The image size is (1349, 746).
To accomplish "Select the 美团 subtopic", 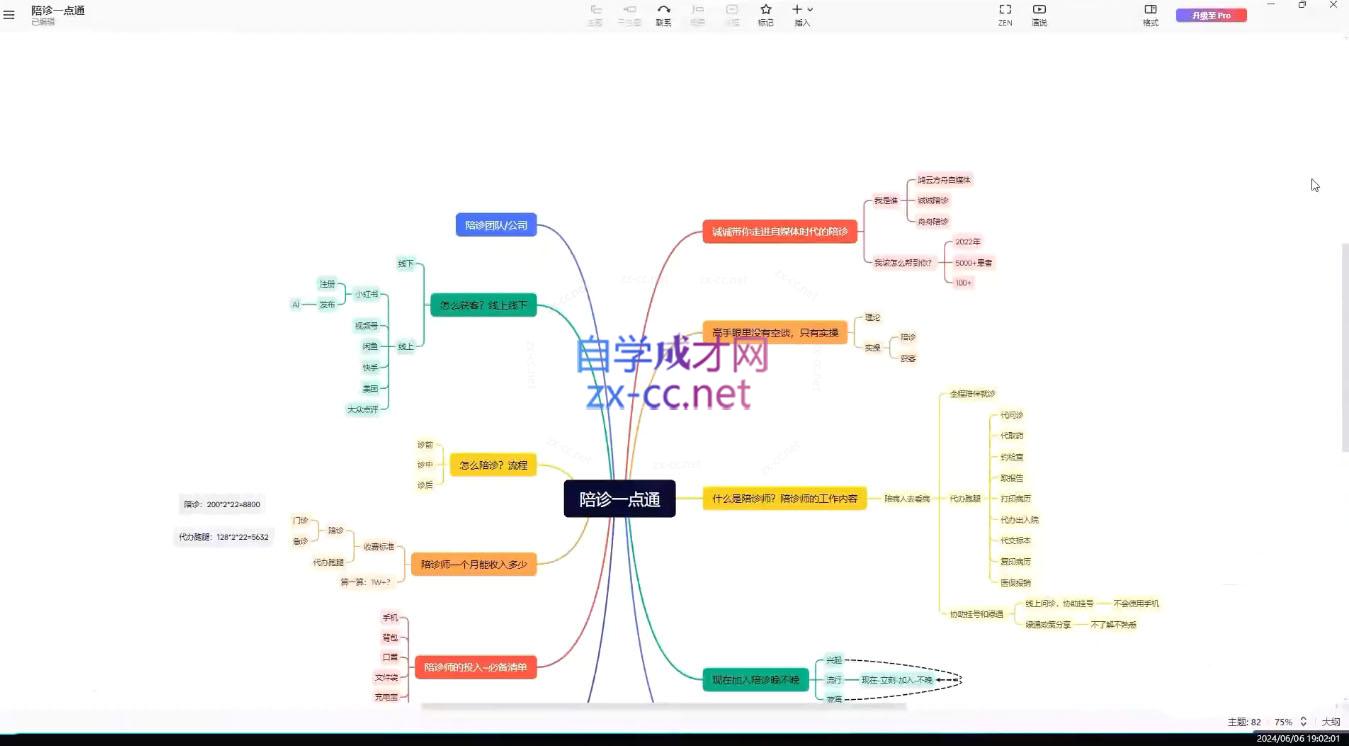I will pyautogui.click(x=370, y=388).
